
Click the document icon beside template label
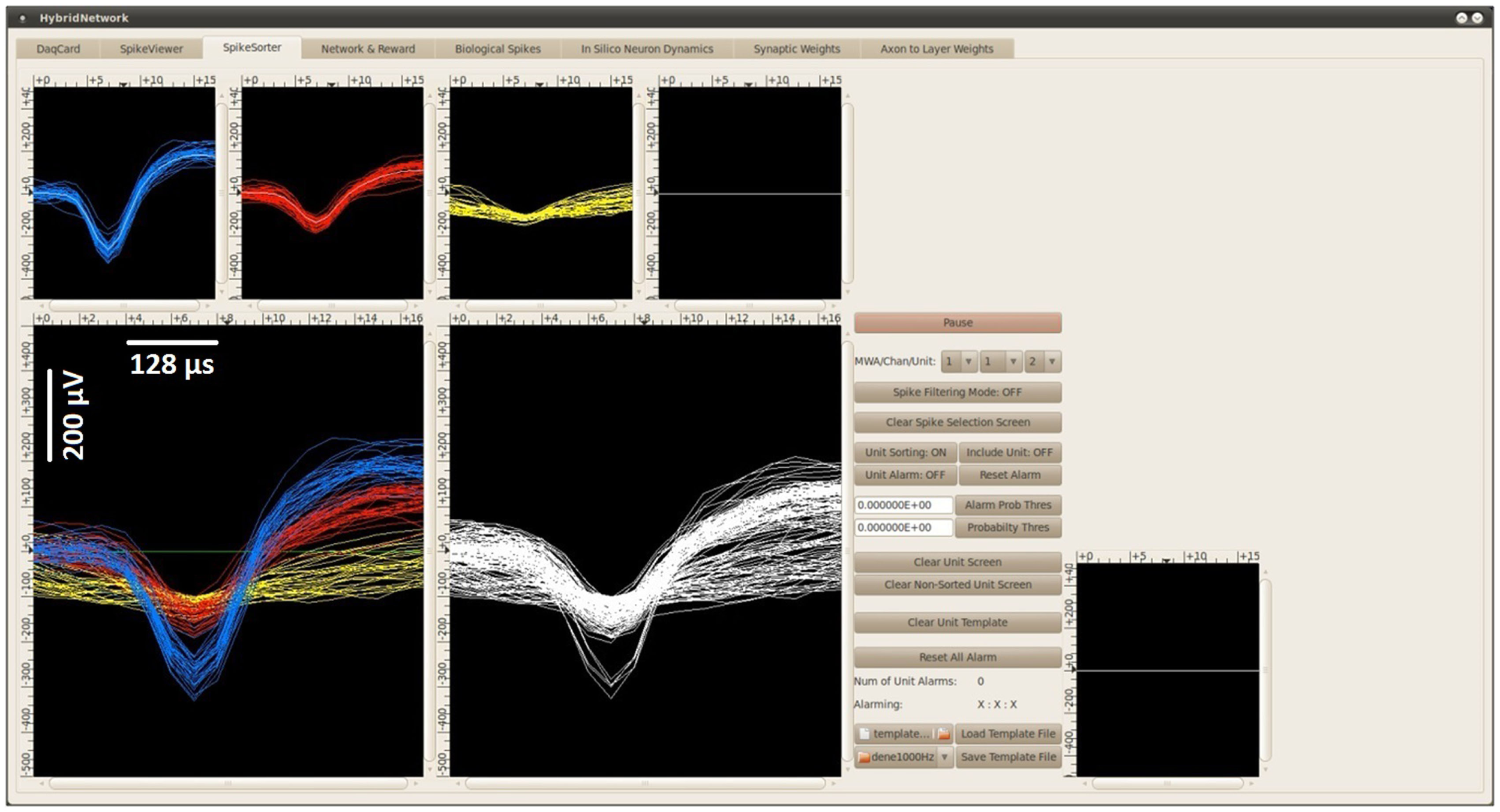click(x=865, y=734)
